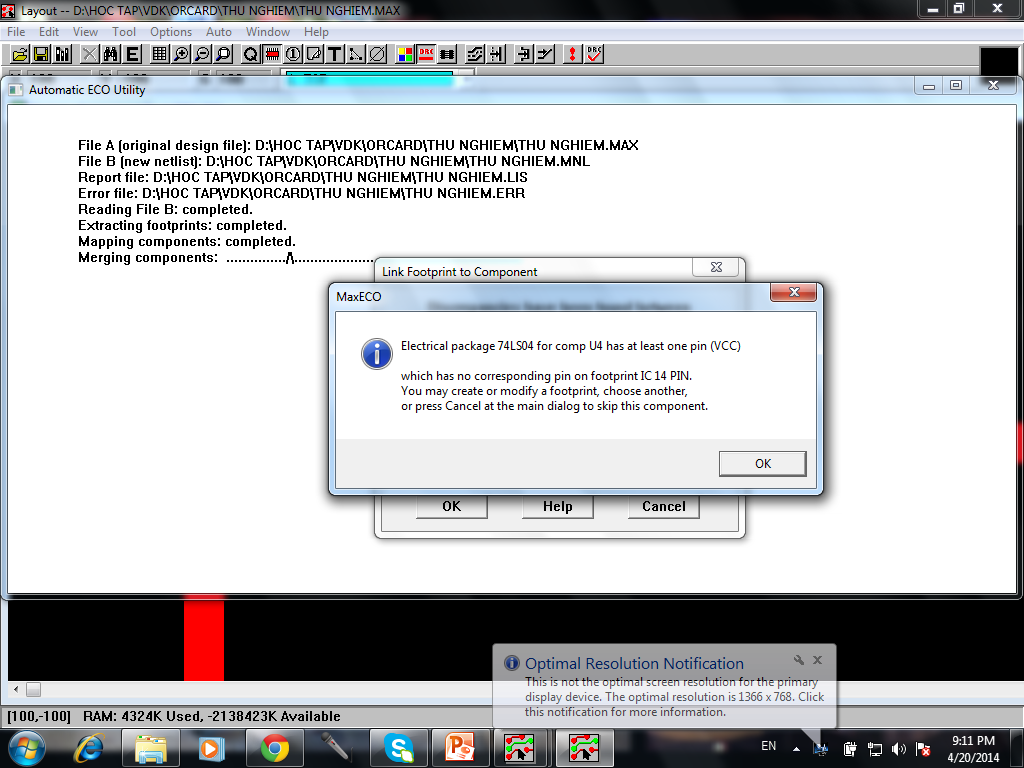
Task: Select the Edit Segment mode icon
Action: click(x=524, y=54)
